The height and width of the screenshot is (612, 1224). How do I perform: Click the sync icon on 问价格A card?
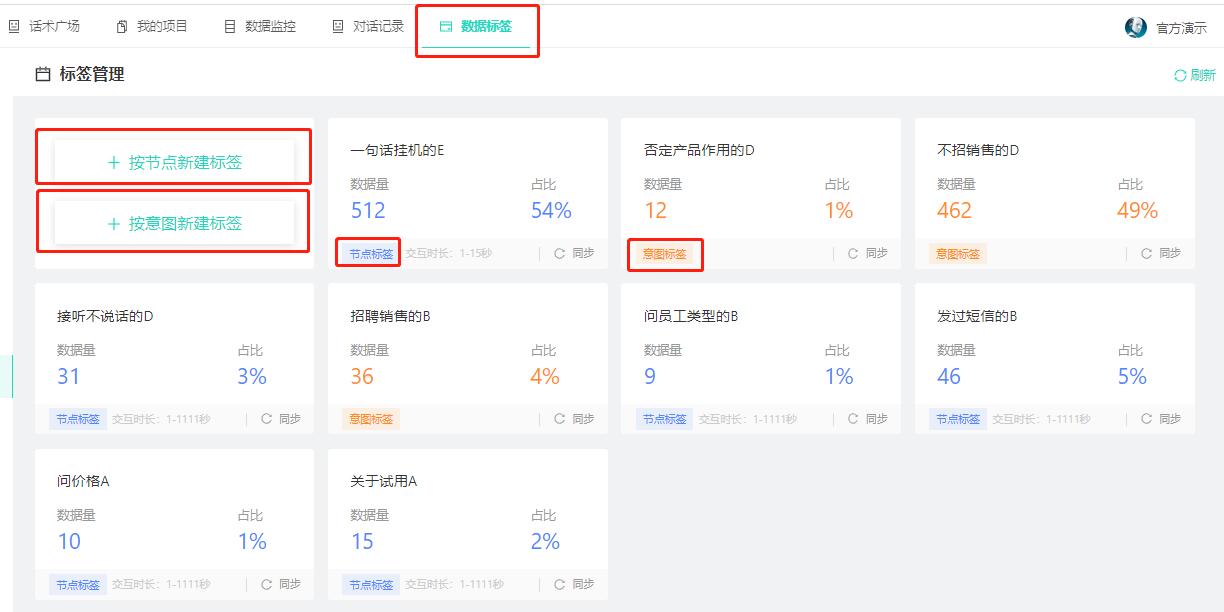click(268, 584)
